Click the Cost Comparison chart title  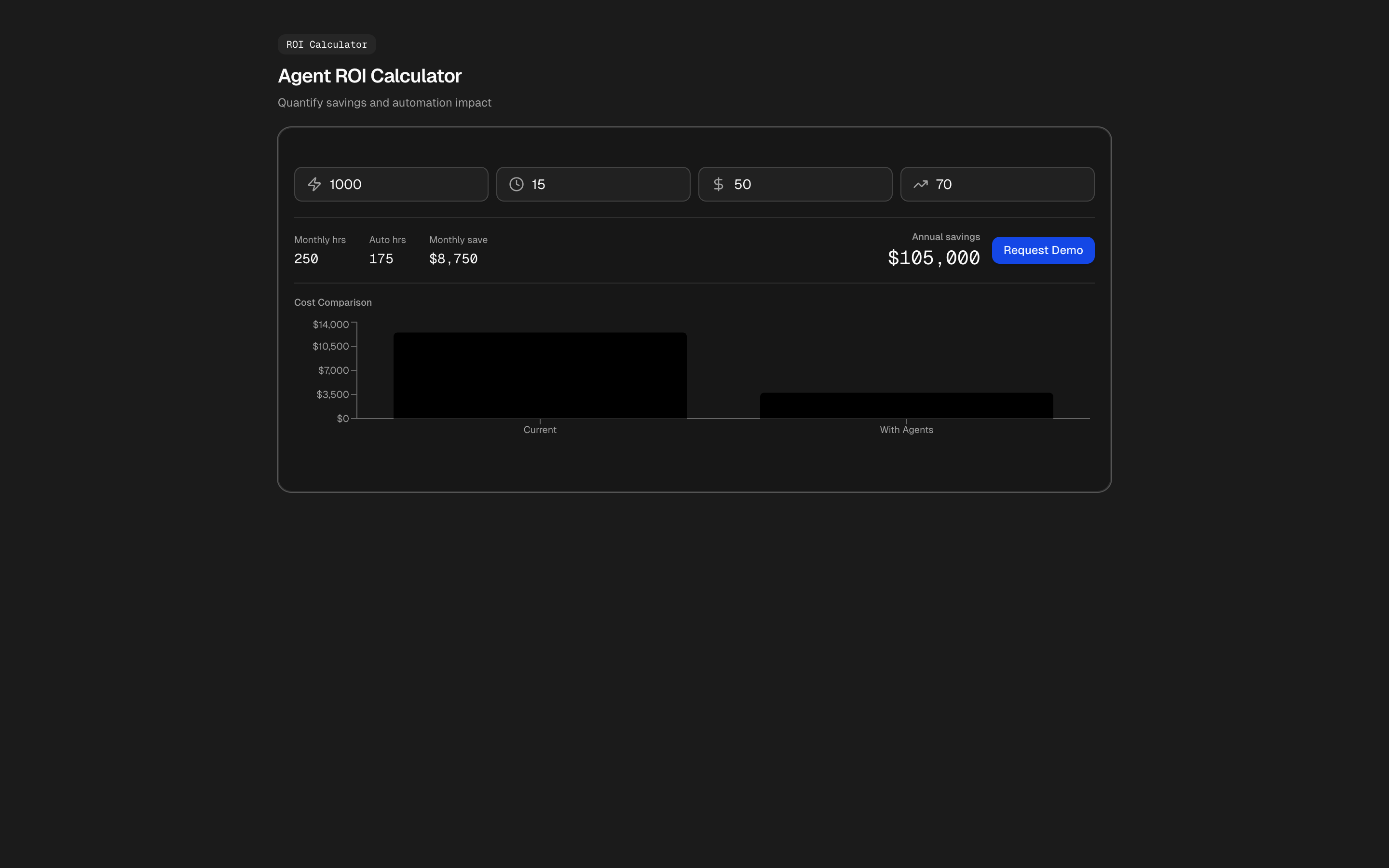tap(333, 302)
